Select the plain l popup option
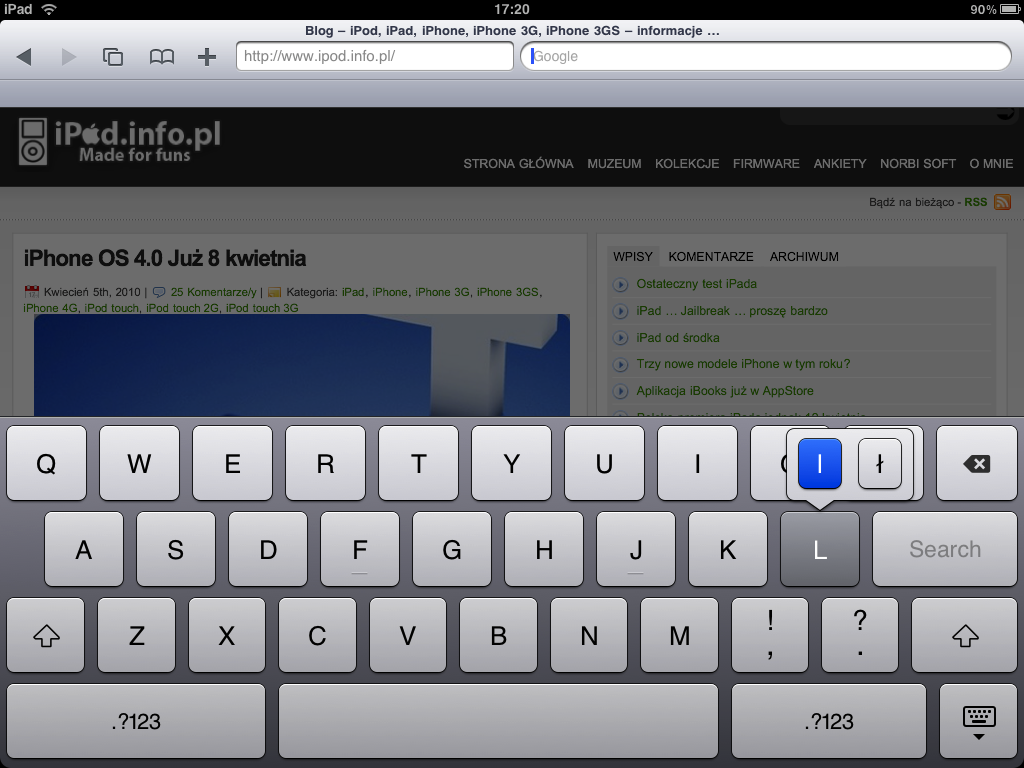Image resolution: width=1024 pixels, height=768 pixels. click(x=820, y=464)
